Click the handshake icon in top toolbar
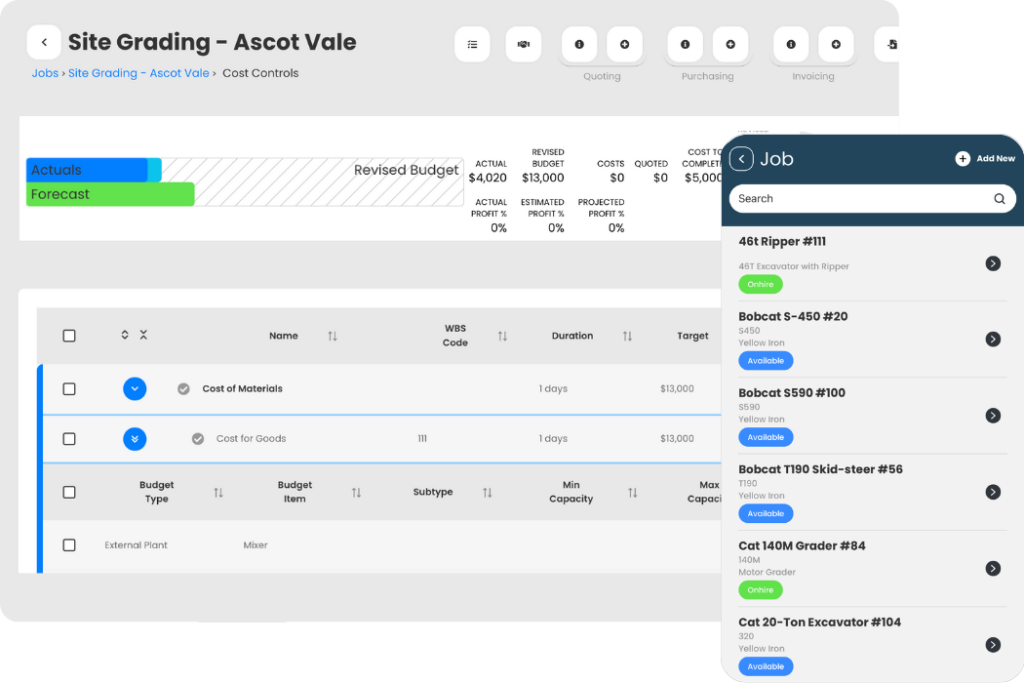Image resolution: width=1024 pixels, height=683 pixels. (523, 44)
